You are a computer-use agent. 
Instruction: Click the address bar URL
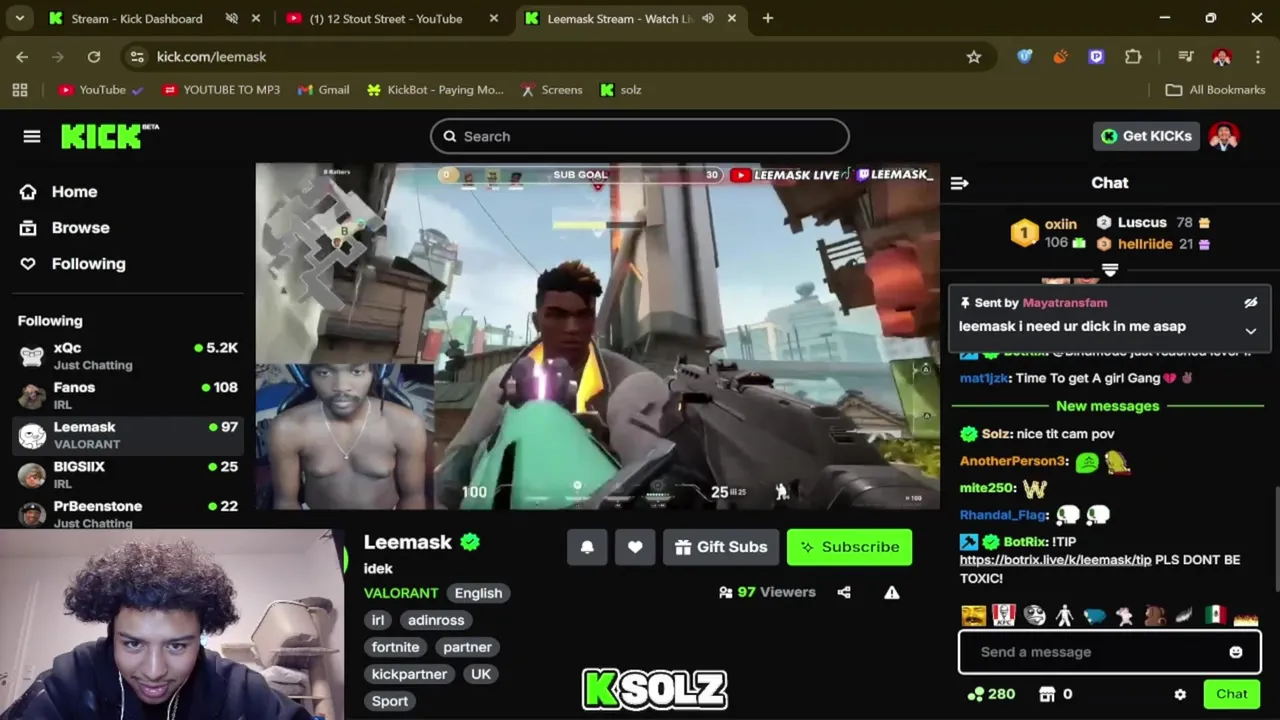(x=211, y=57)
